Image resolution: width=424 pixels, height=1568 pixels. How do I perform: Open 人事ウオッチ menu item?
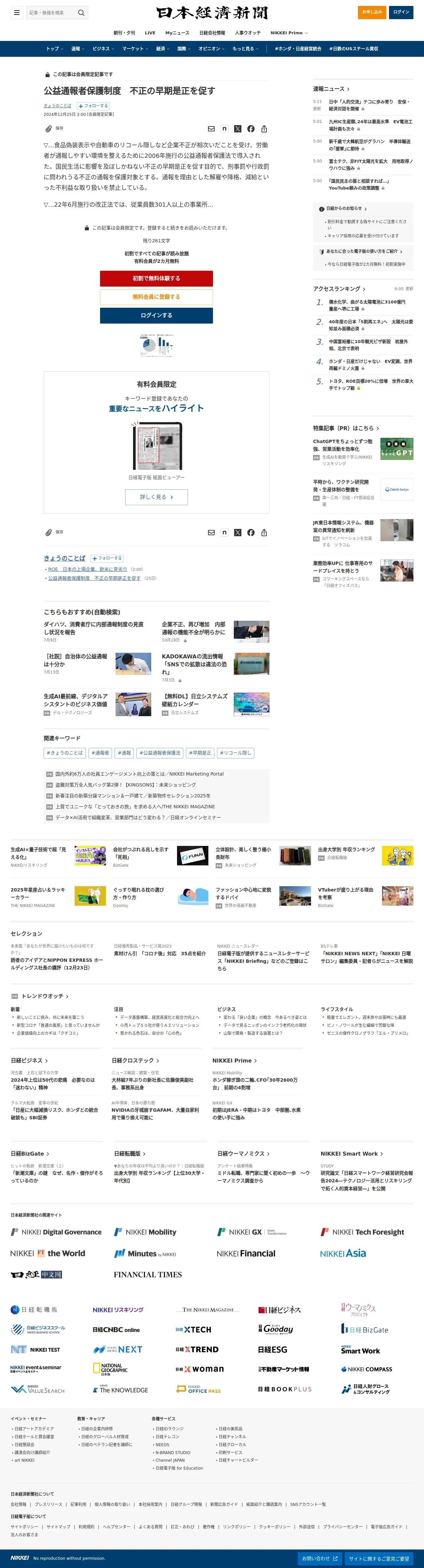(x=247, y=33)
